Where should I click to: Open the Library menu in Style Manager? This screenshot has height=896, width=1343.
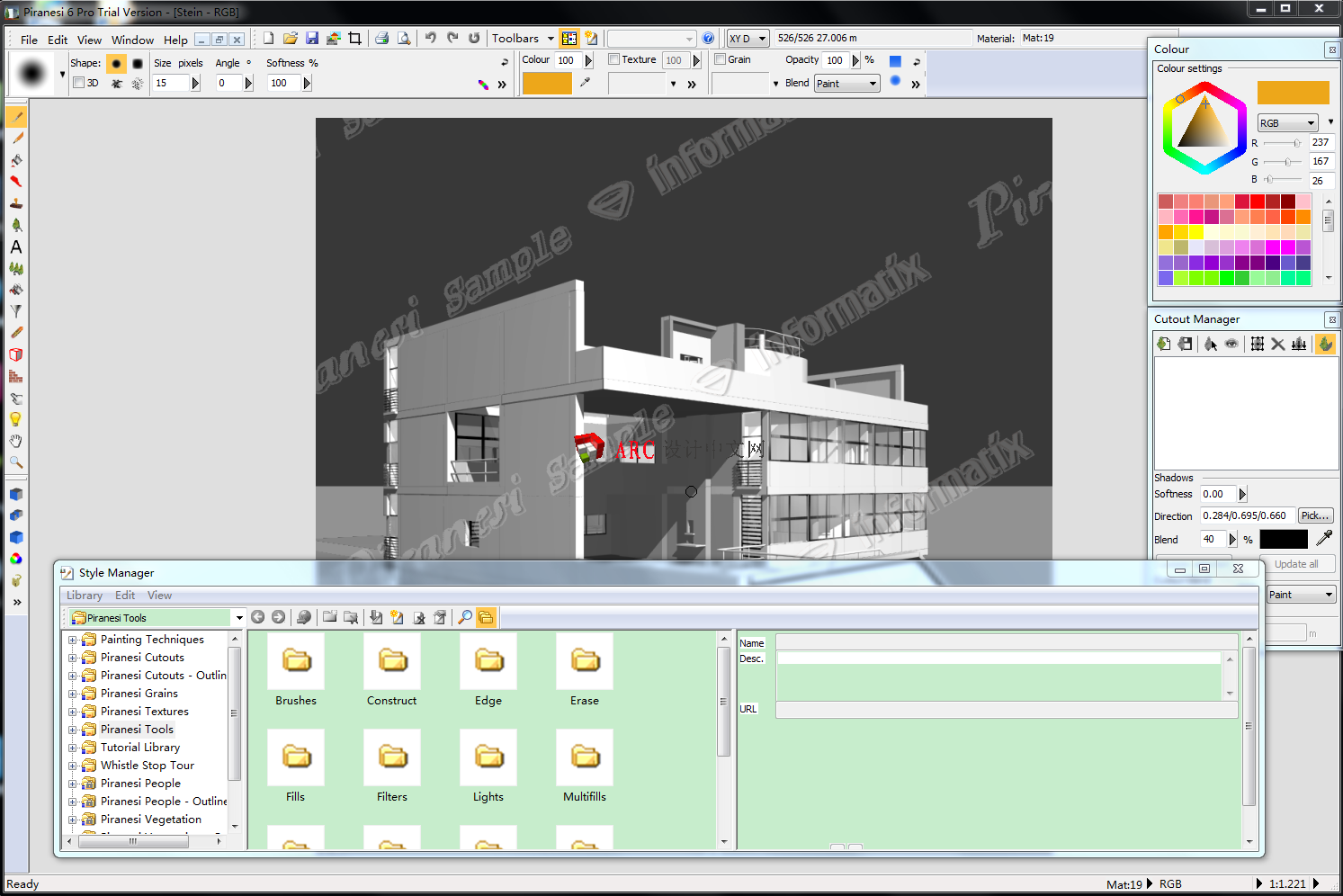point(85,596)
